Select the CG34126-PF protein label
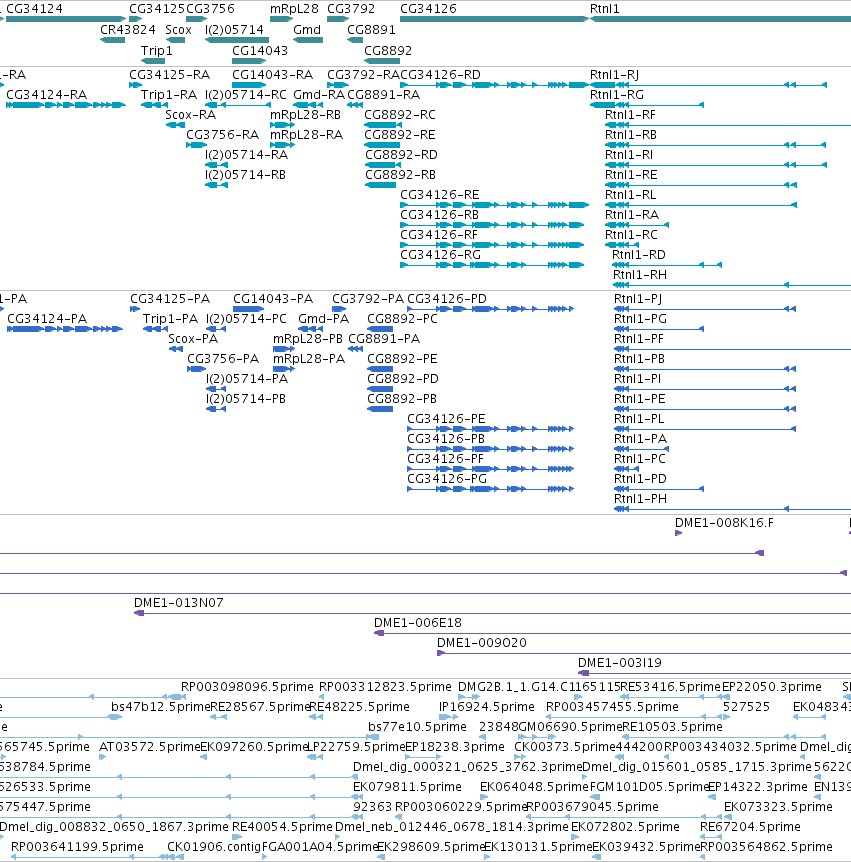The width and height of the screenshot is (851, 862). [445, 458]
